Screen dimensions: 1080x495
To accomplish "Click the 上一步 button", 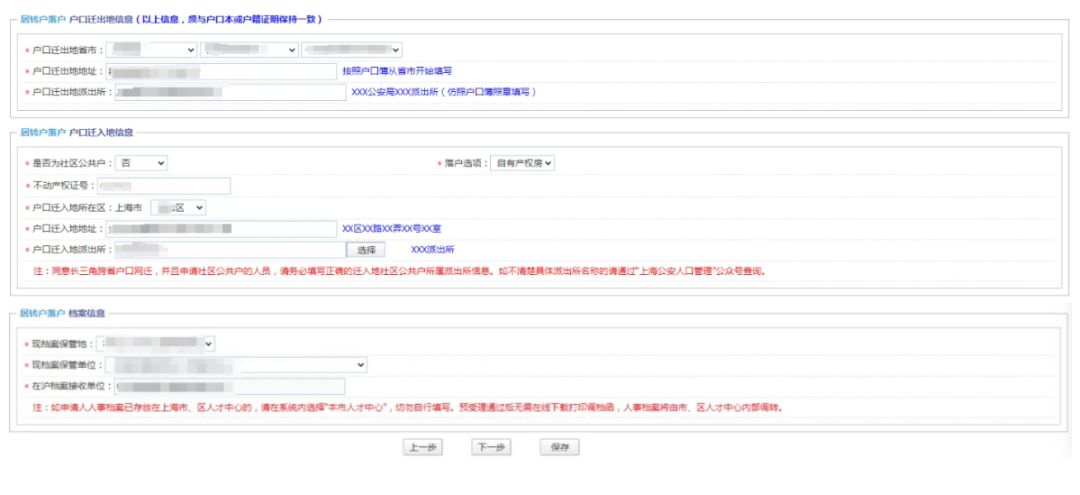I will click(419, 447).
